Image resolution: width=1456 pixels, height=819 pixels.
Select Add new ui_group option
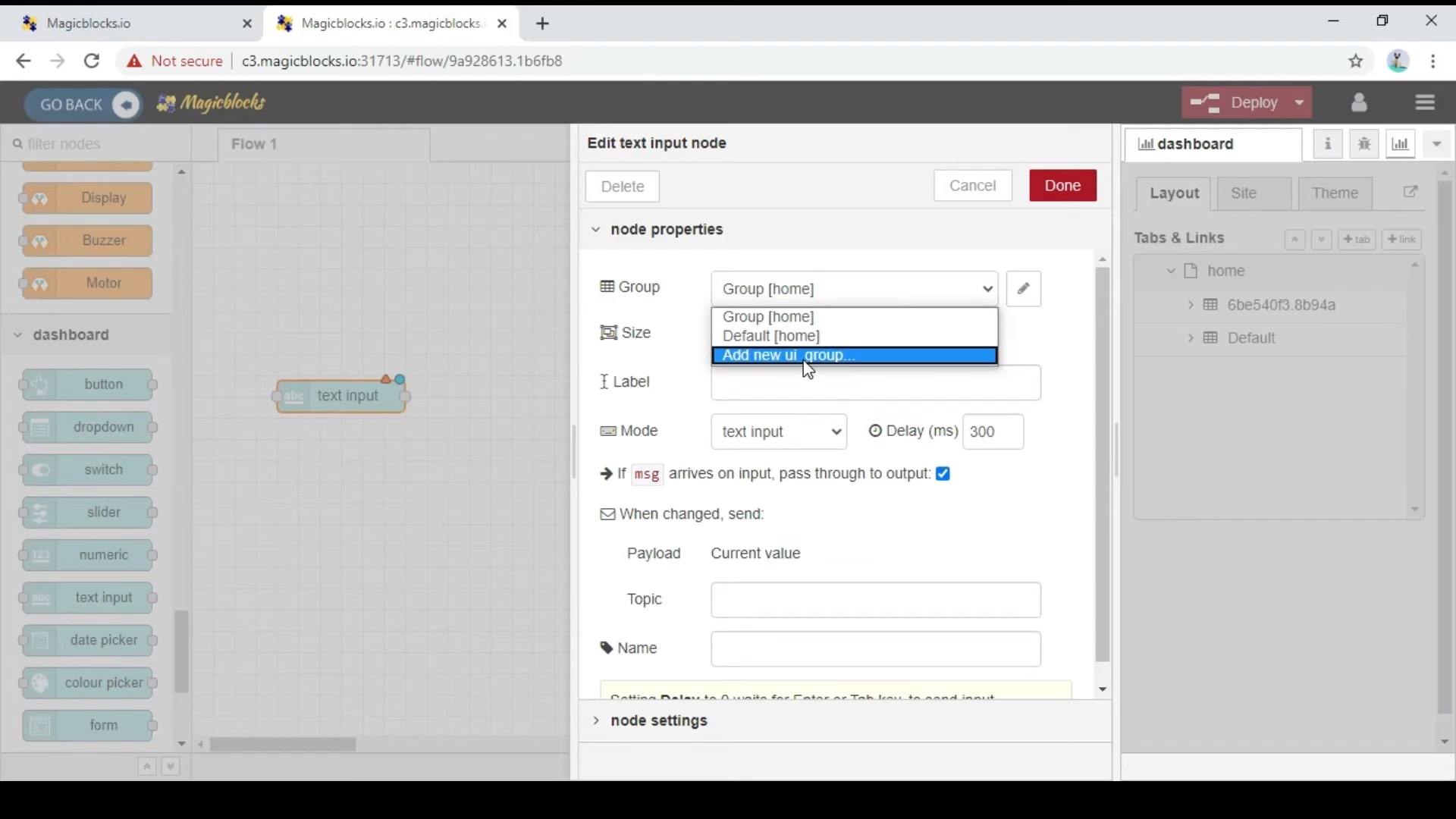click(856, 354)
